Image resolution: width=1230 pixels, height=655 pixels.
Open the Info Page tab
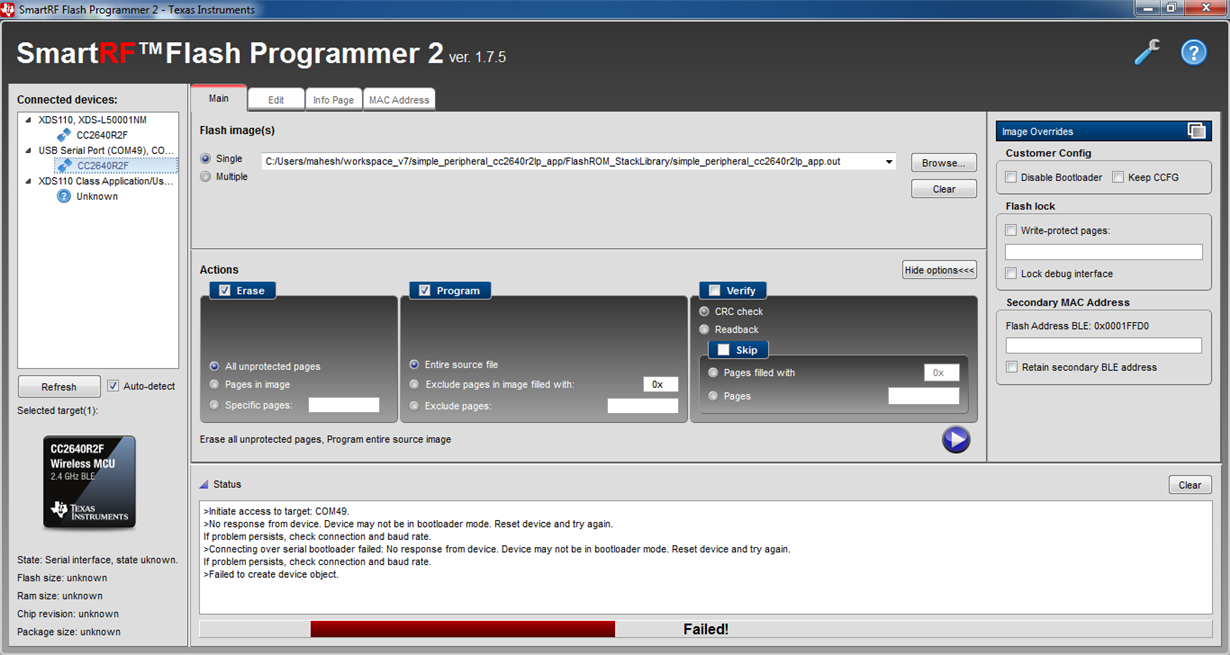334,100
